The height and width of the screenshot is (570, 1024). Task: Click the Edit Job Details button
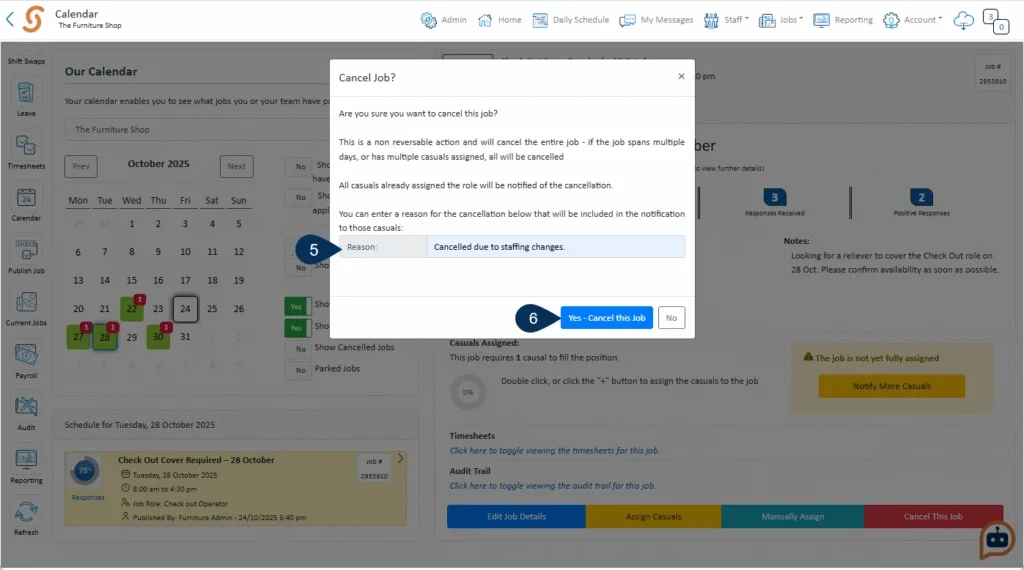click(x=516, y=516)
